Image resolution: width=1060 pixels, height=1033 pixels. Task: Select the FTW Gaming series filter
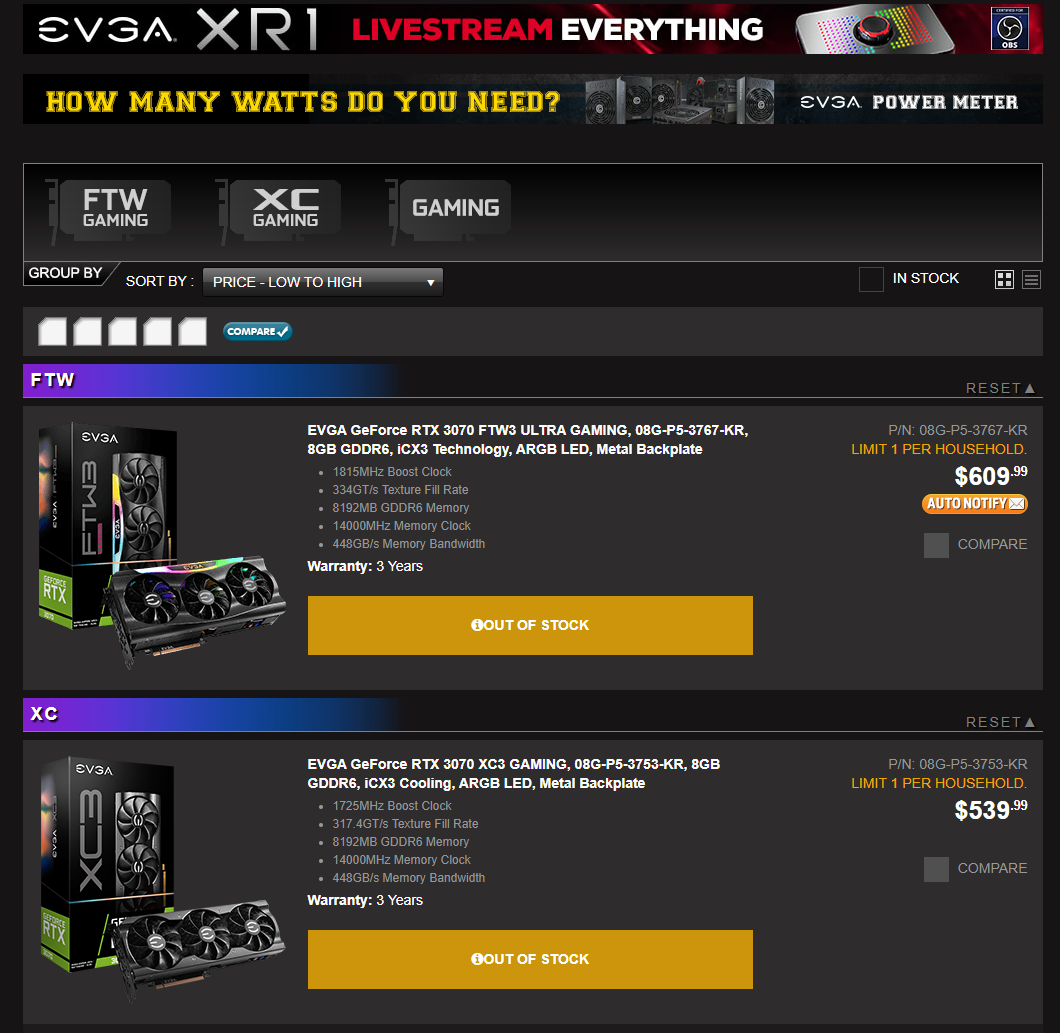coord(109,211)
